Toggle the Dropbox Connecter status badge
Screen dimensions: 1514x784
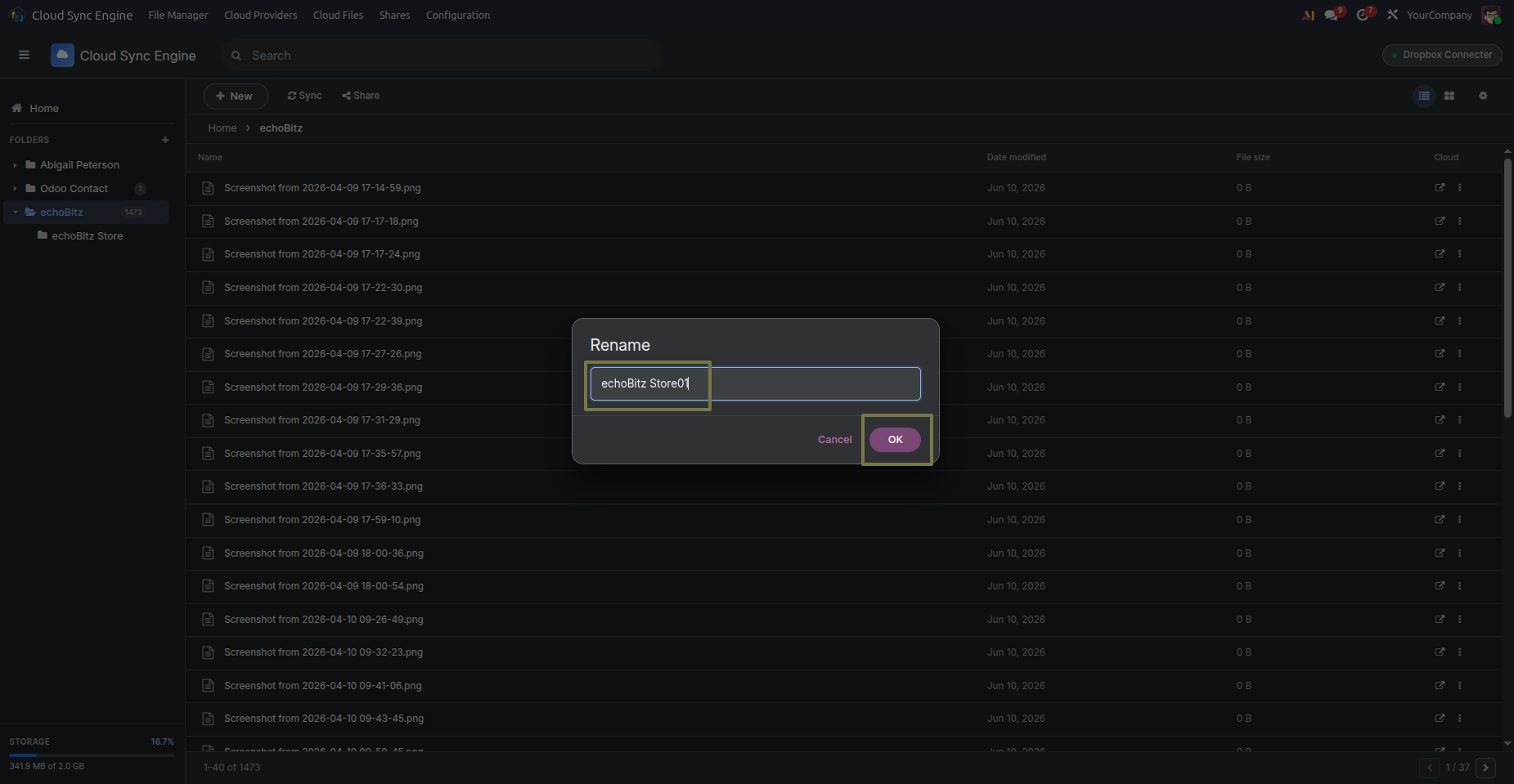tap(1442, 55)
